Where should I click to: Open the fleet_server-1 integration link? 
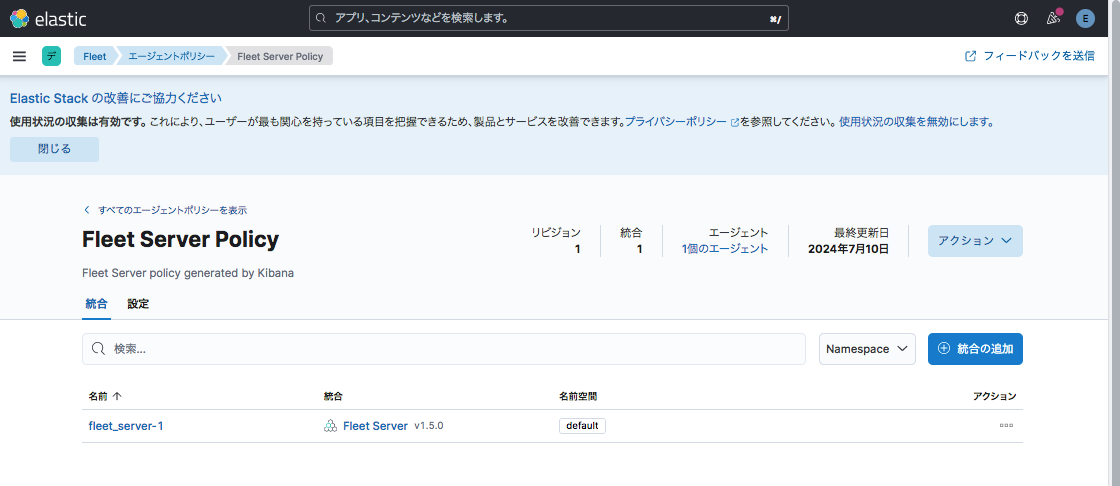126,426
